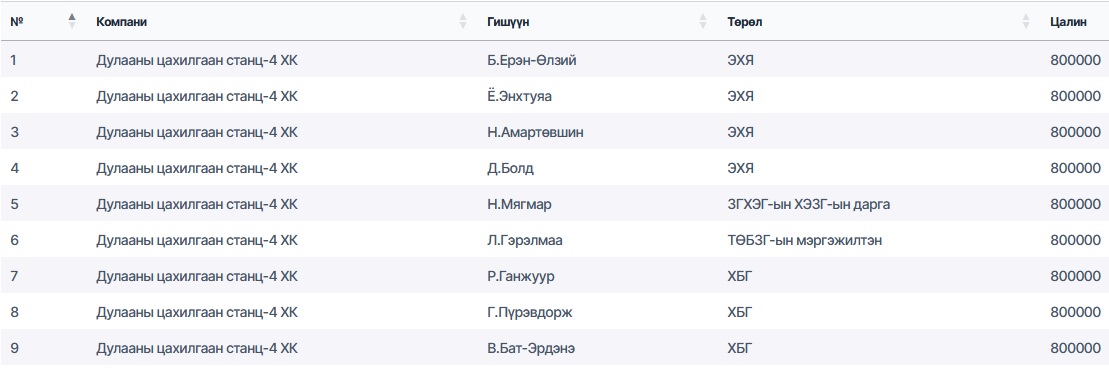Screen dimensions: 1109x372
Task: Click sort arrows beside Төрөл header
Action: 1026,21
